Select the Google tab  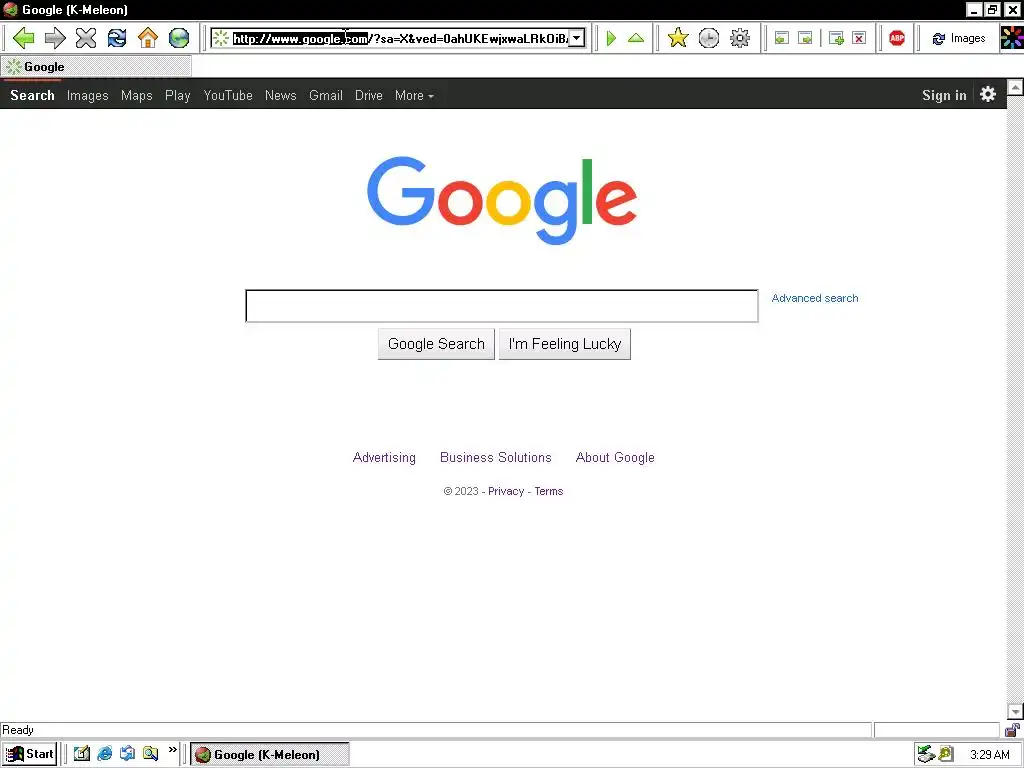click(97, 67)
